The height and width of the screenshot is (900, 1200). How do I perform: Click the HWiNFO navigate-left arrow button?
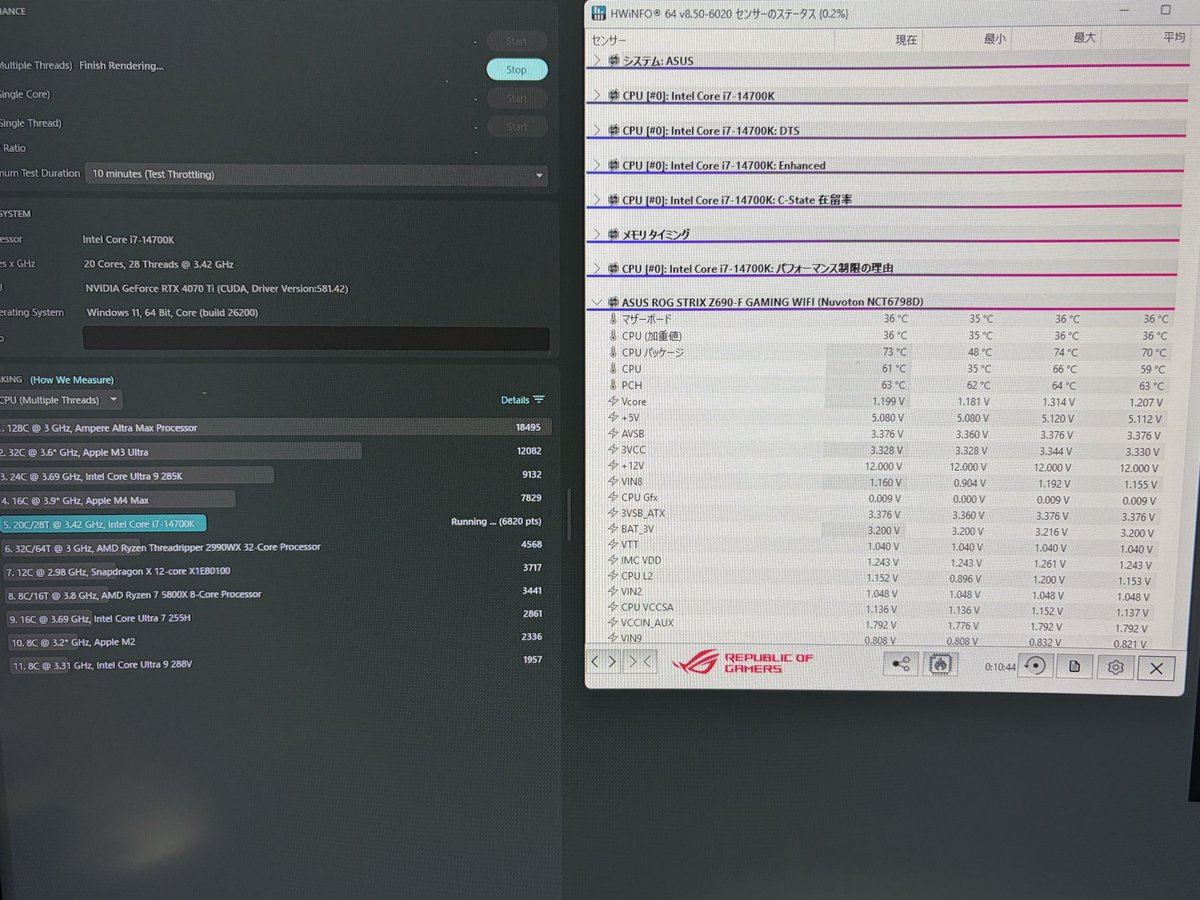tap(596, 661)
